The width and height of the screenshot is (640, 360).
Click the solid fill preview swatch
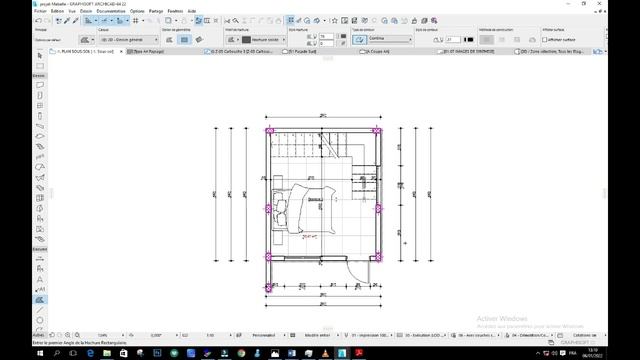(x=246, y=40)
